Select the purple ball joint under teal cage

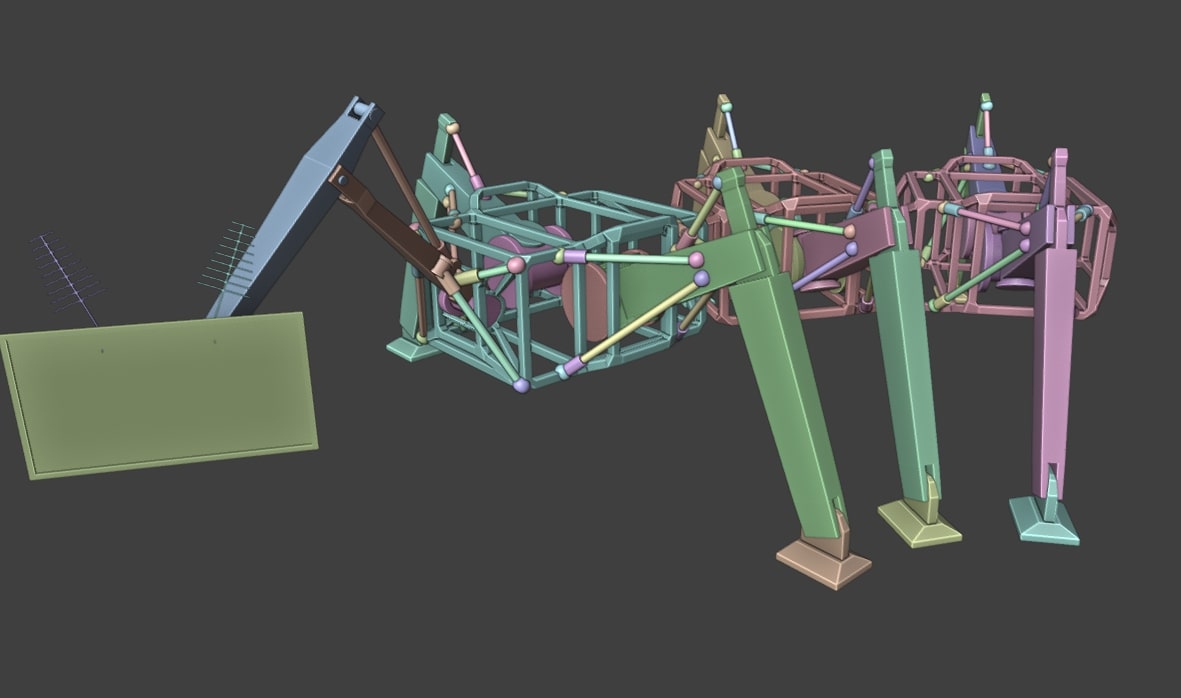(521, 386)
